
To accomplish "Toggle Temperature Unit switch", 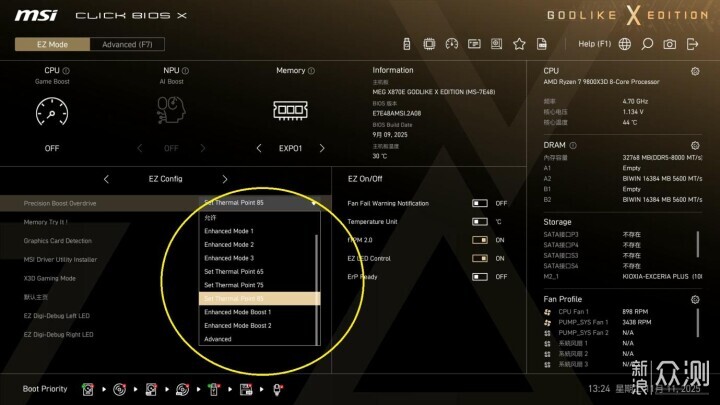I will [x=480, y=221].
